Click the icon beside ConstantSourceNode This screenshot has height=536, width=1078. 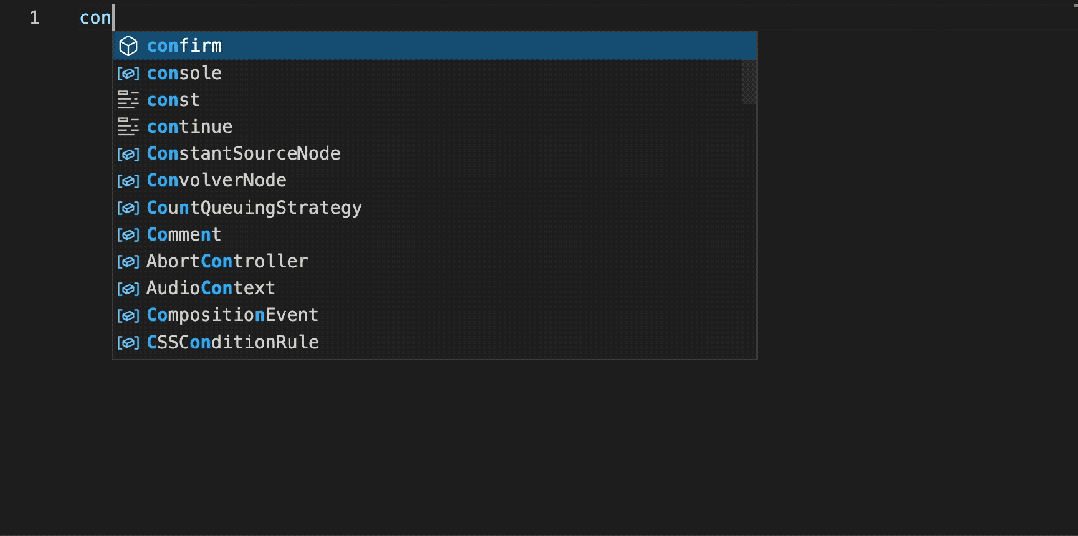tap(128, 154)
